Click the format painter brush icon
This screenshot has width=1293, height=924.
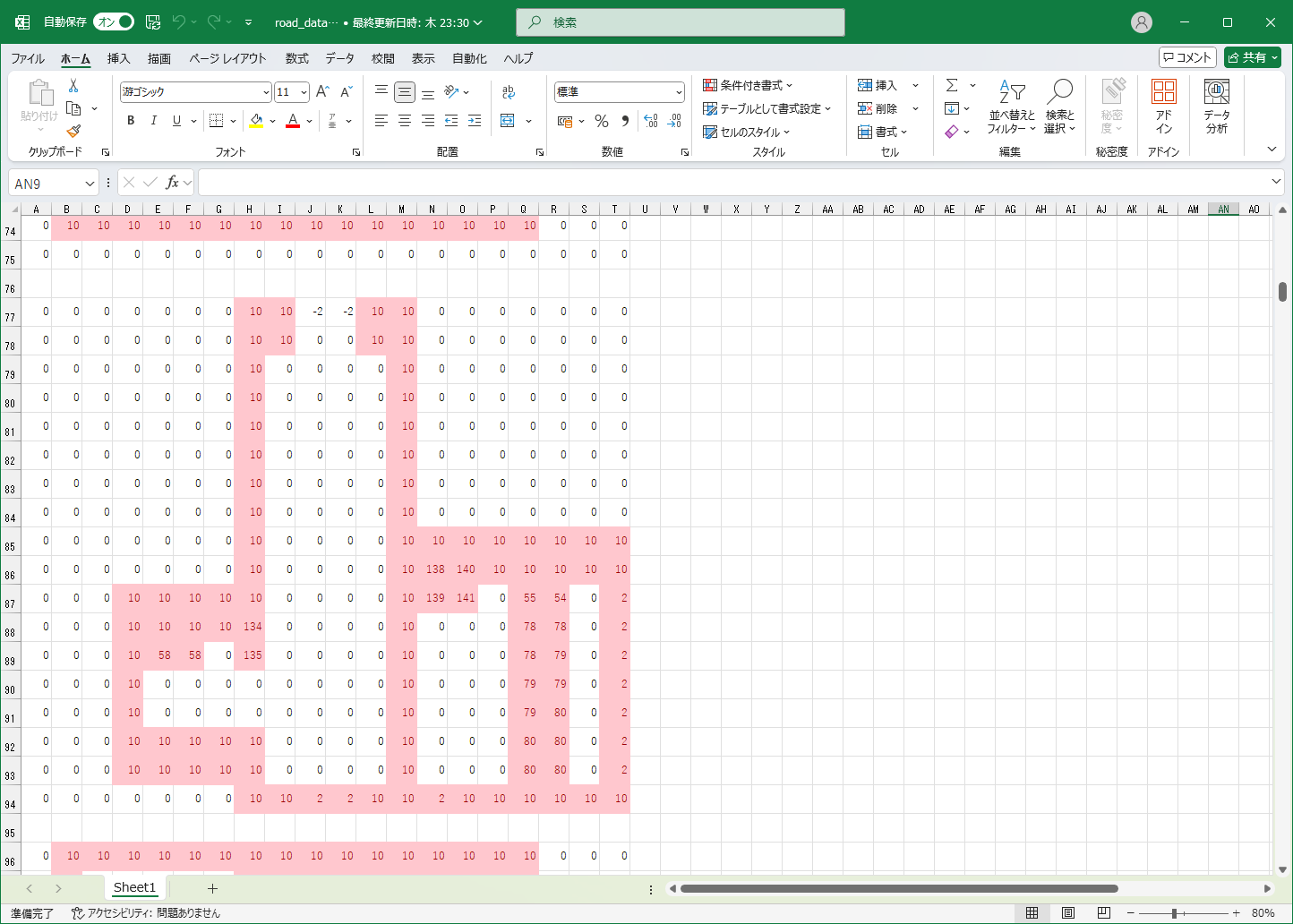(73, 132)
